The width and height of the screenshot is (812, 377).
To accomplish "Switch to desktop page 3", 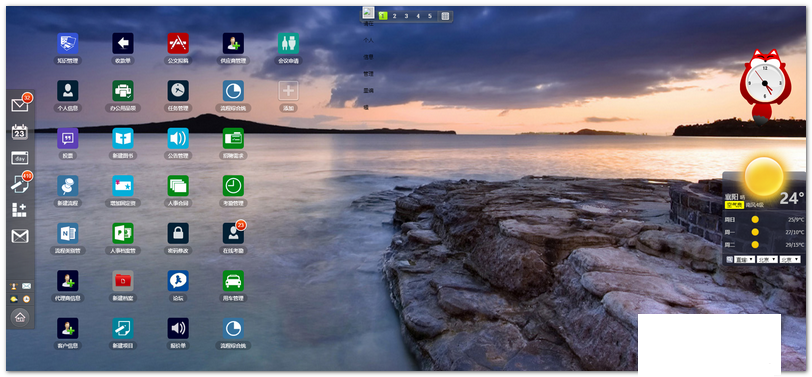I will tap(407, 16).
